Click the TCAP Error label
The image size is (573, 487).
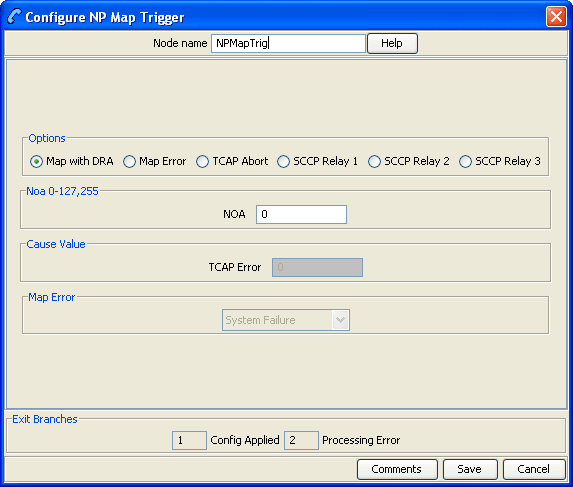(x=235, y=267)
